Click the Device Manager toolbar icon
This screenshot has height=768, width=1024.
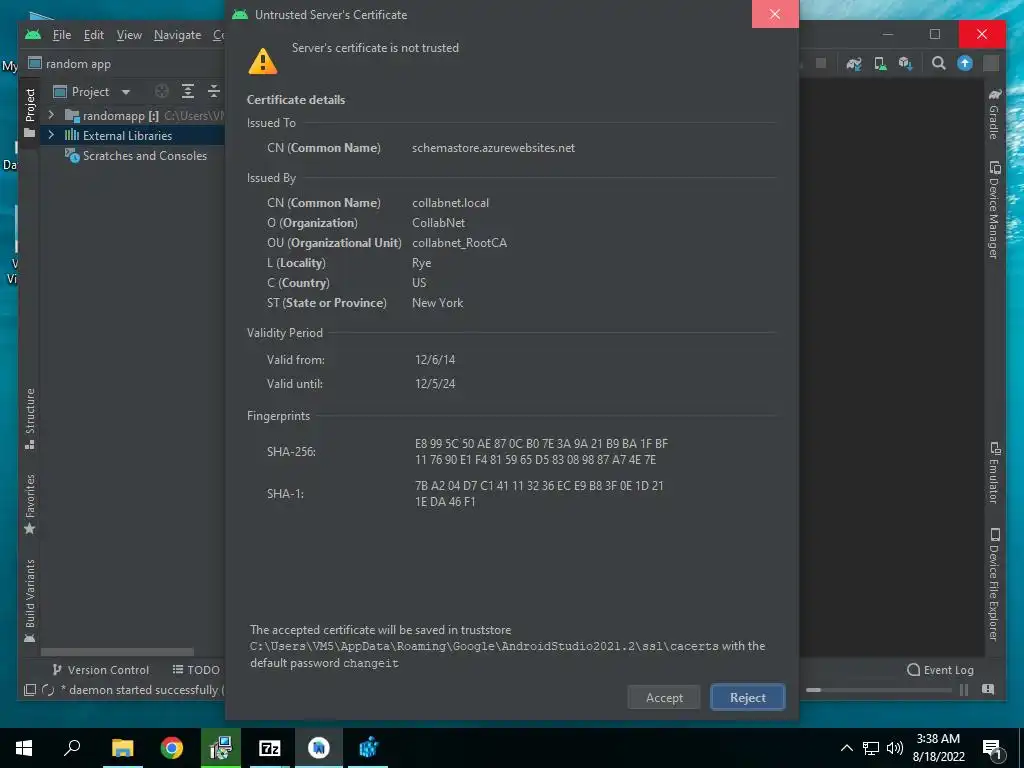(x=880, y=63)
